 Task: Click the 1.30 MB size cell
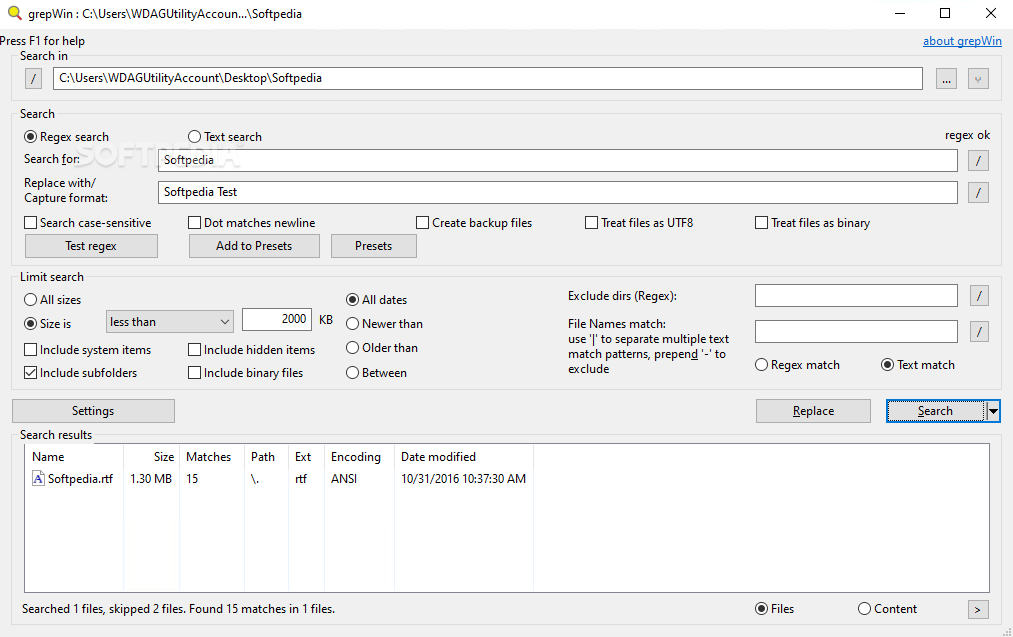click(x=151, y=479)
